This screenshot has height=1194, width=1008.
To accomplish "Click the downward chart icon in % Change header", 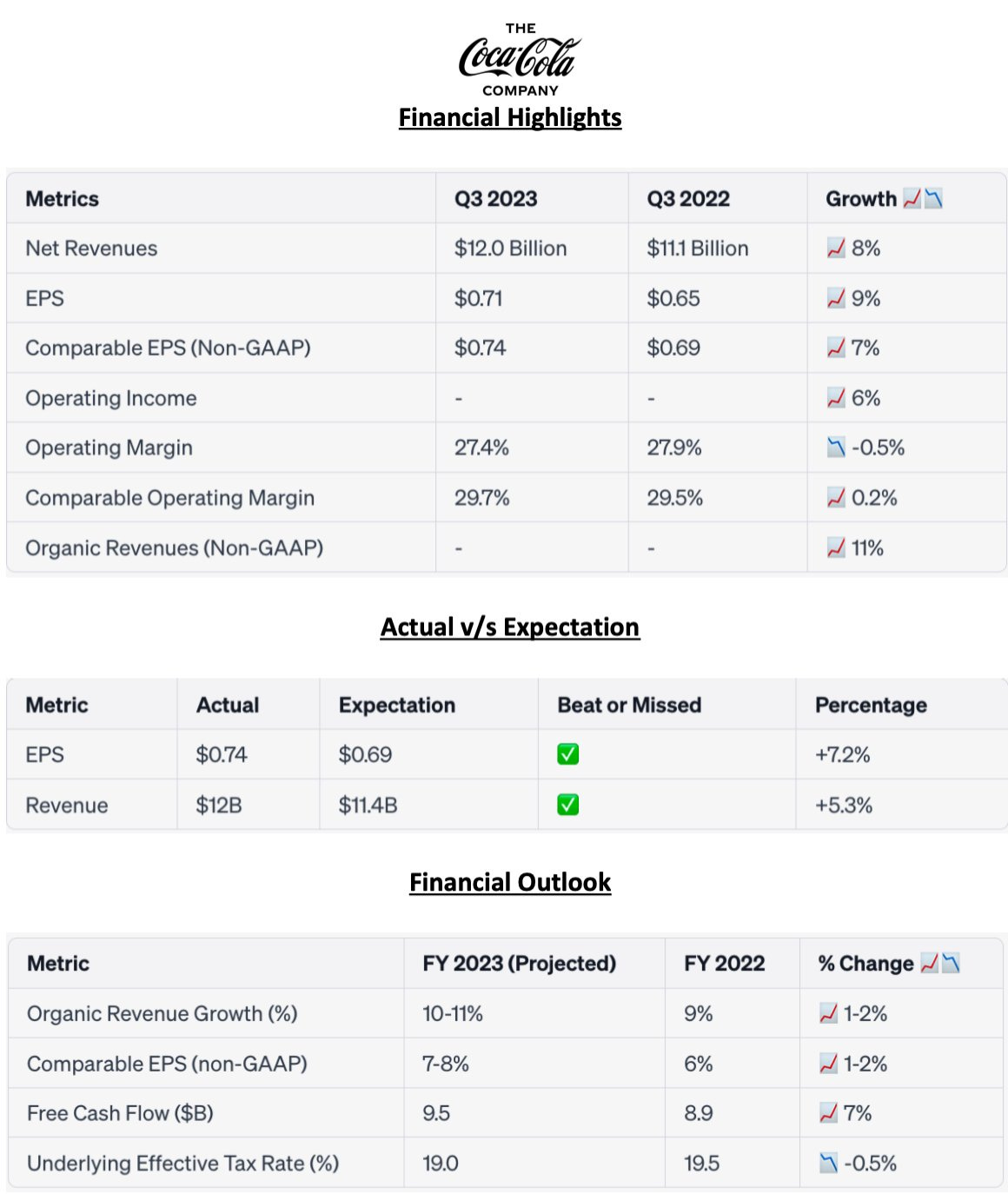I will pos(951,963).
